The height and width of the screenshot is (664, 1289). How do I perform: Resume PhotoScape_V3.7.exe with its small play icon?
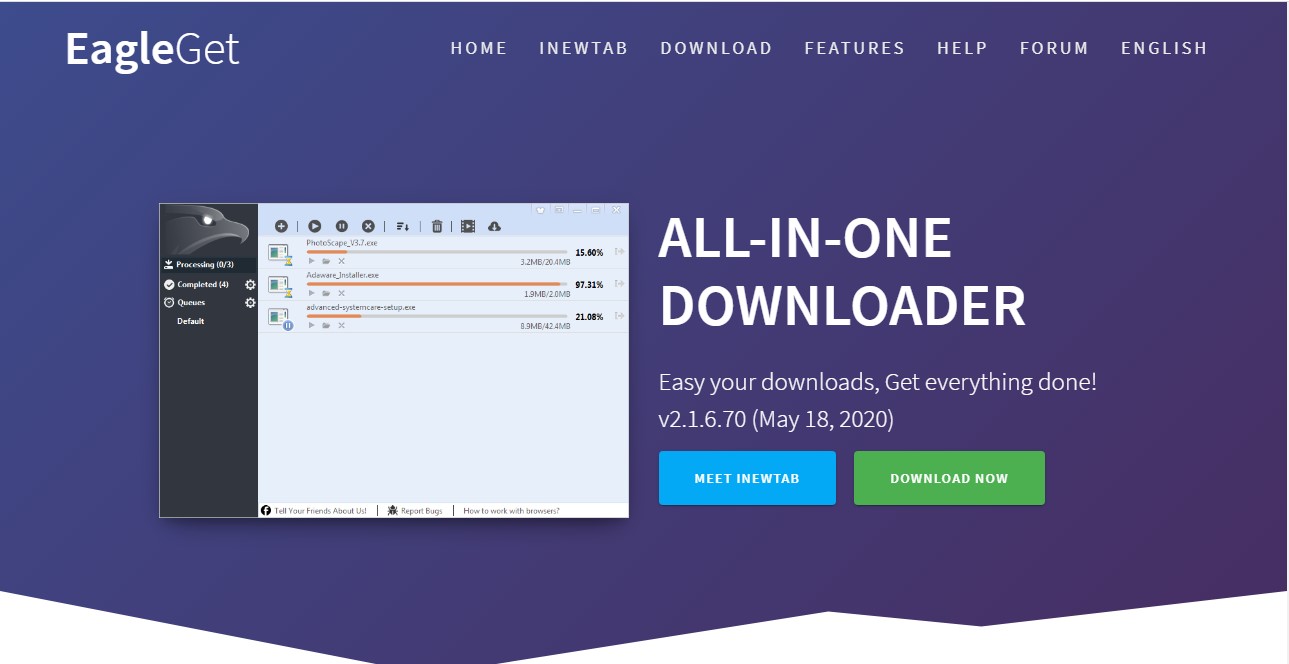click(312, 261)
